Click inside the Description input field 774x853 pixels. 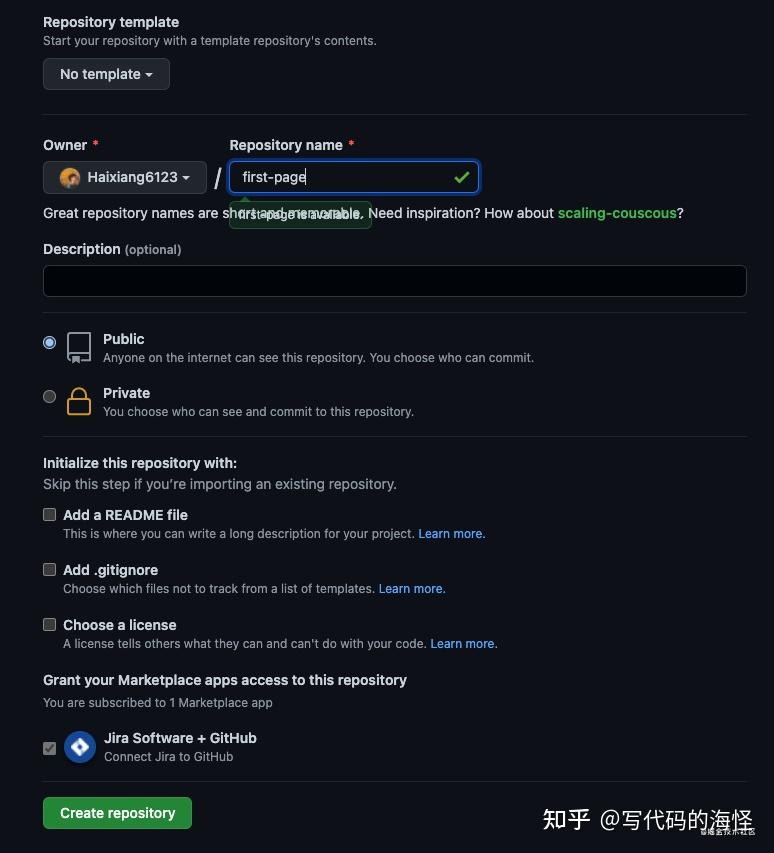[x=394, y=280]
